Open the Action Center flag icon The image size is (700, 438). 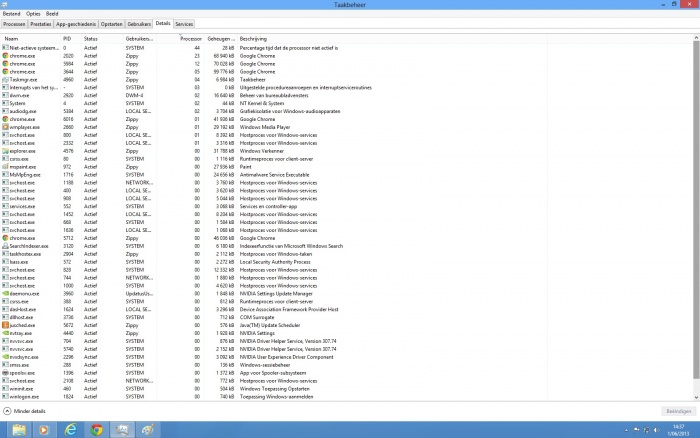tap(637, 430)
